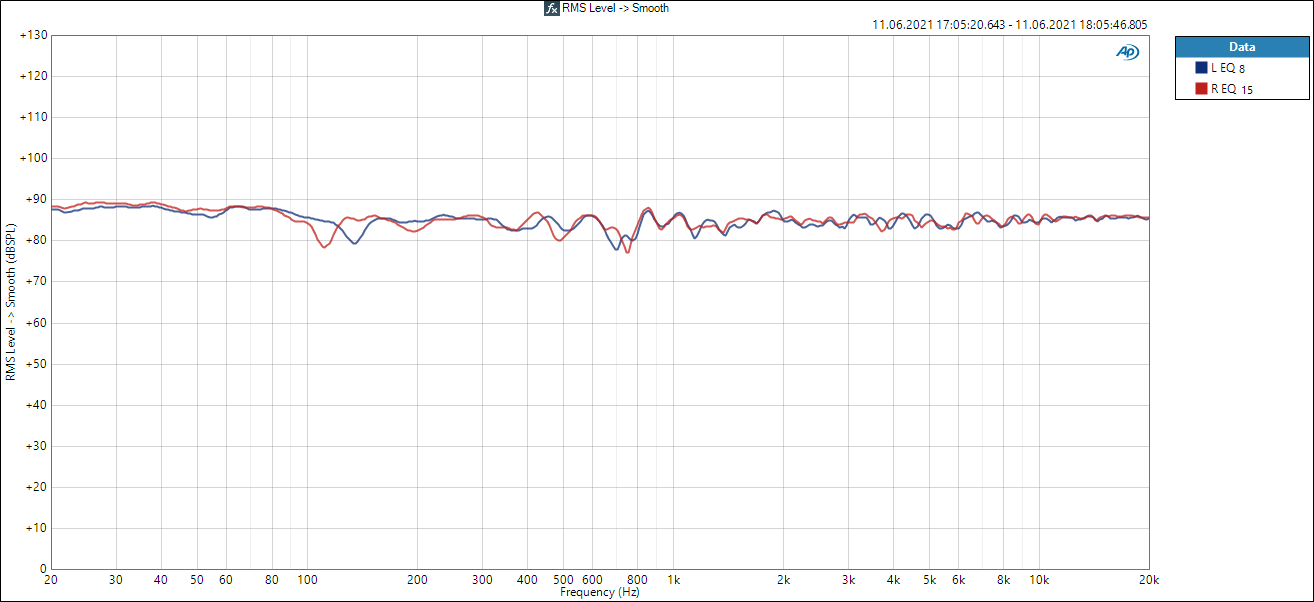Click the 10k x-axis tick label

point(1040,580)
